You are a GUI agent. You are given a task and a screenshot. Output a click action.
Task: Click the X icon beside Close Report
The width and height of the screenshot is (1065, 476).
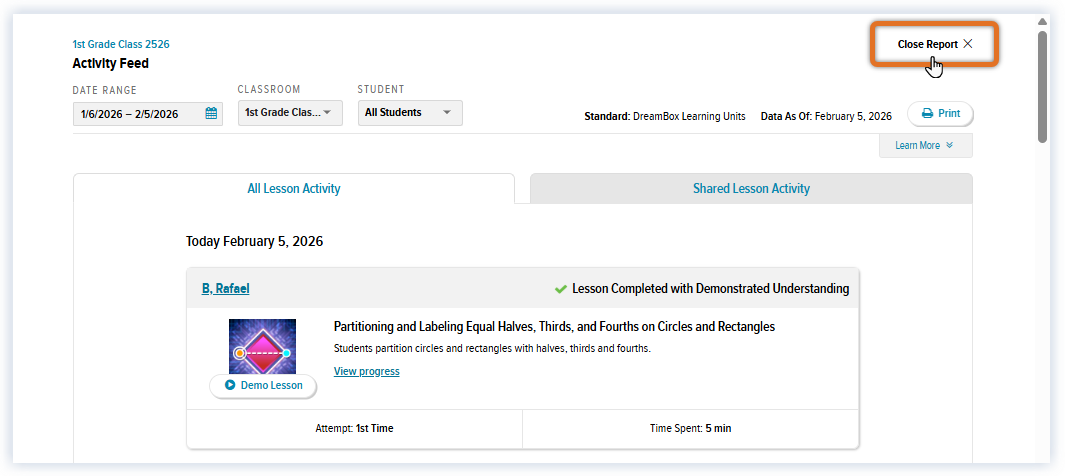coord(968,43)
